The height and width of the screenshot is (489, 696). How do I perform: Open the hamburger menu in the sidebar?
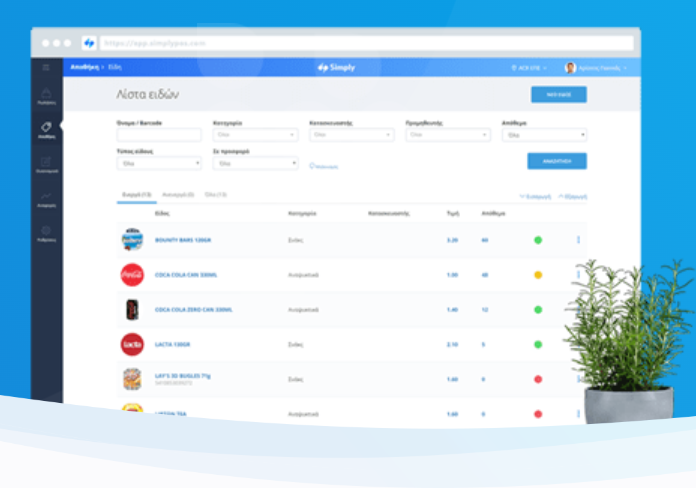[45, 67]
